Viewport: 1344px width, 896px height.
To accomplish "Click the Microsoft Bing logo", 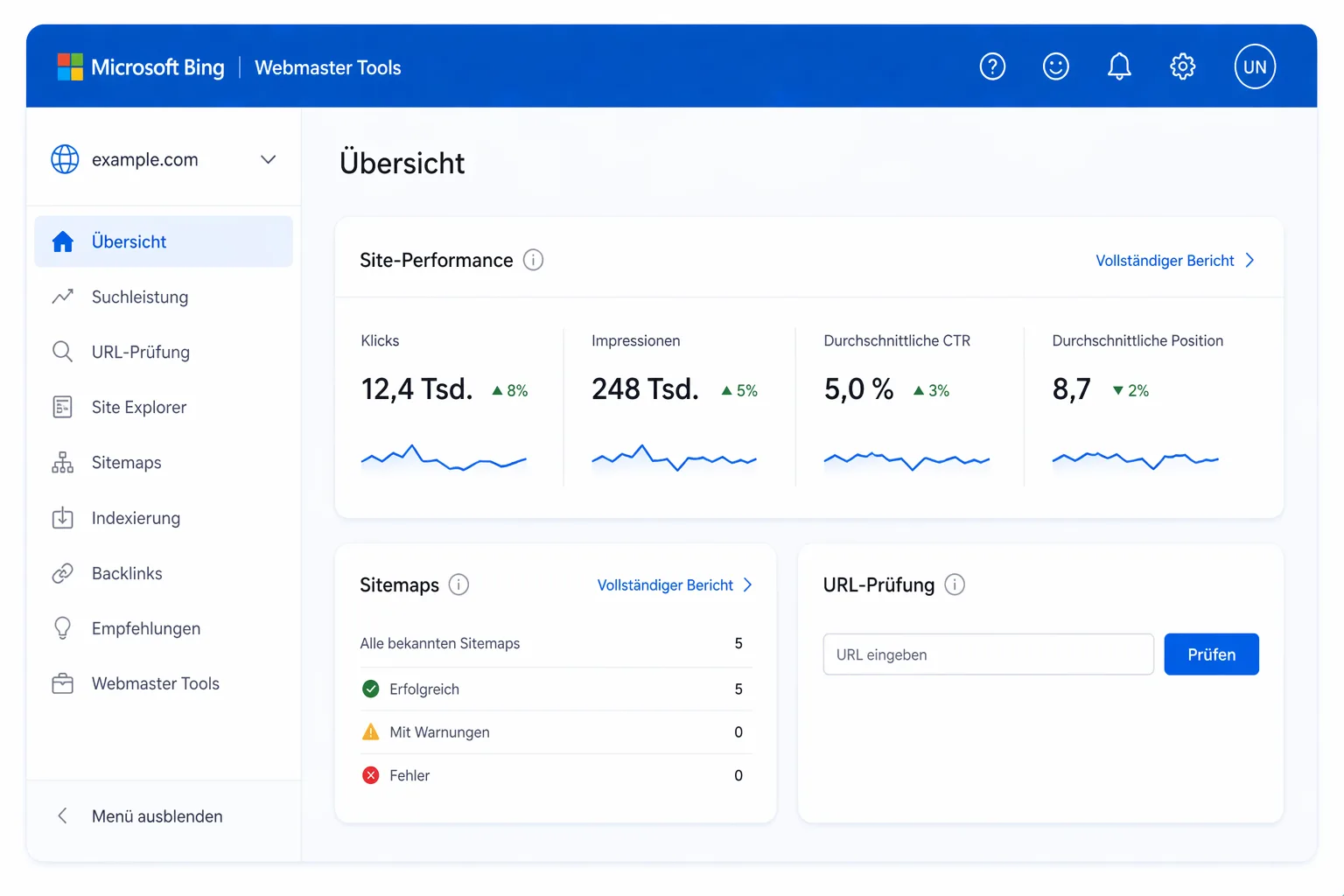I will tap(141, 67).
